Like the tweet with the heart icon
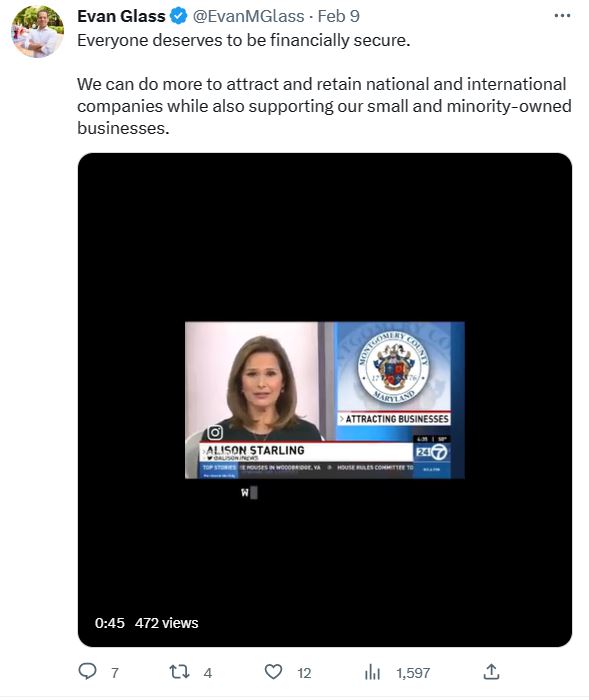This screenshot has height=700, width=589. (273, 671)
